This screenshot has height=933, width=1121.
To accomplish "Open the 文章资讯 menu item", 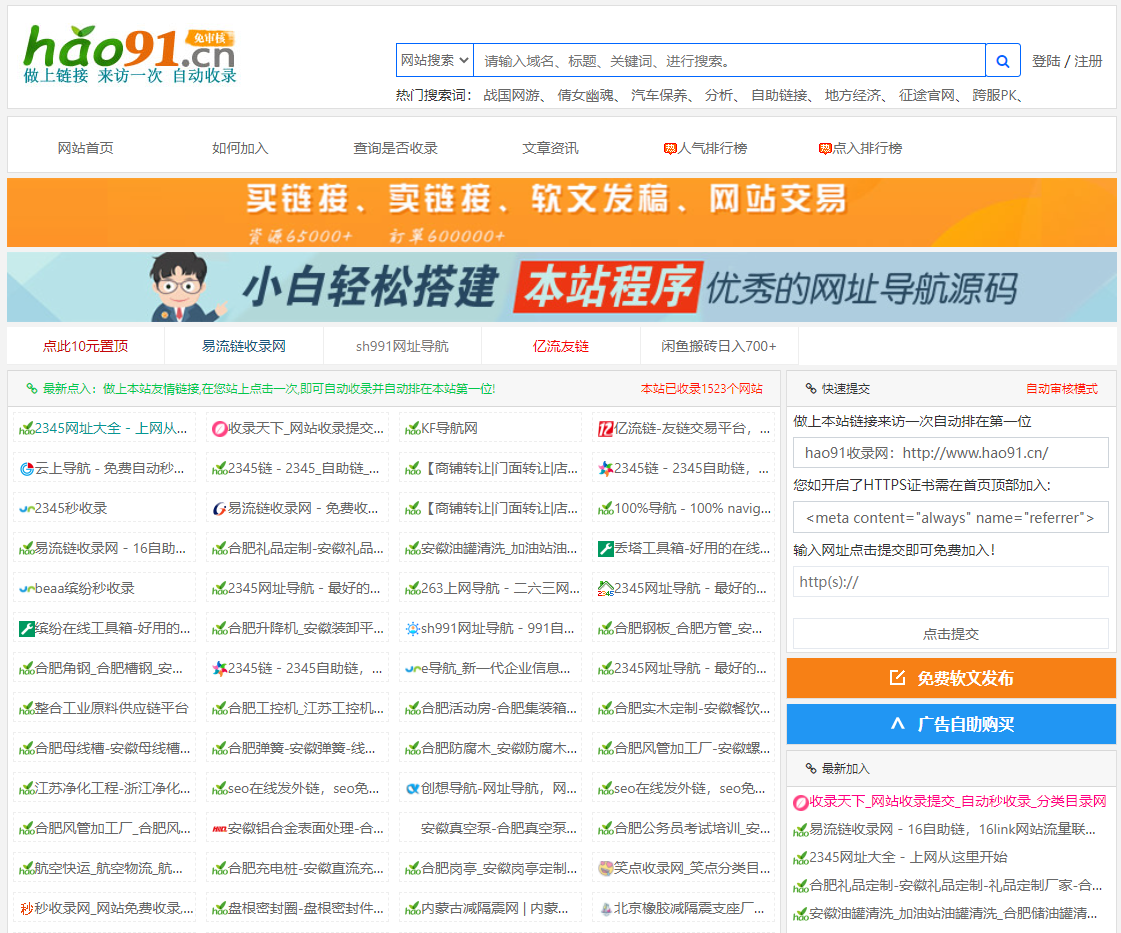I will (x=553, y=146).
